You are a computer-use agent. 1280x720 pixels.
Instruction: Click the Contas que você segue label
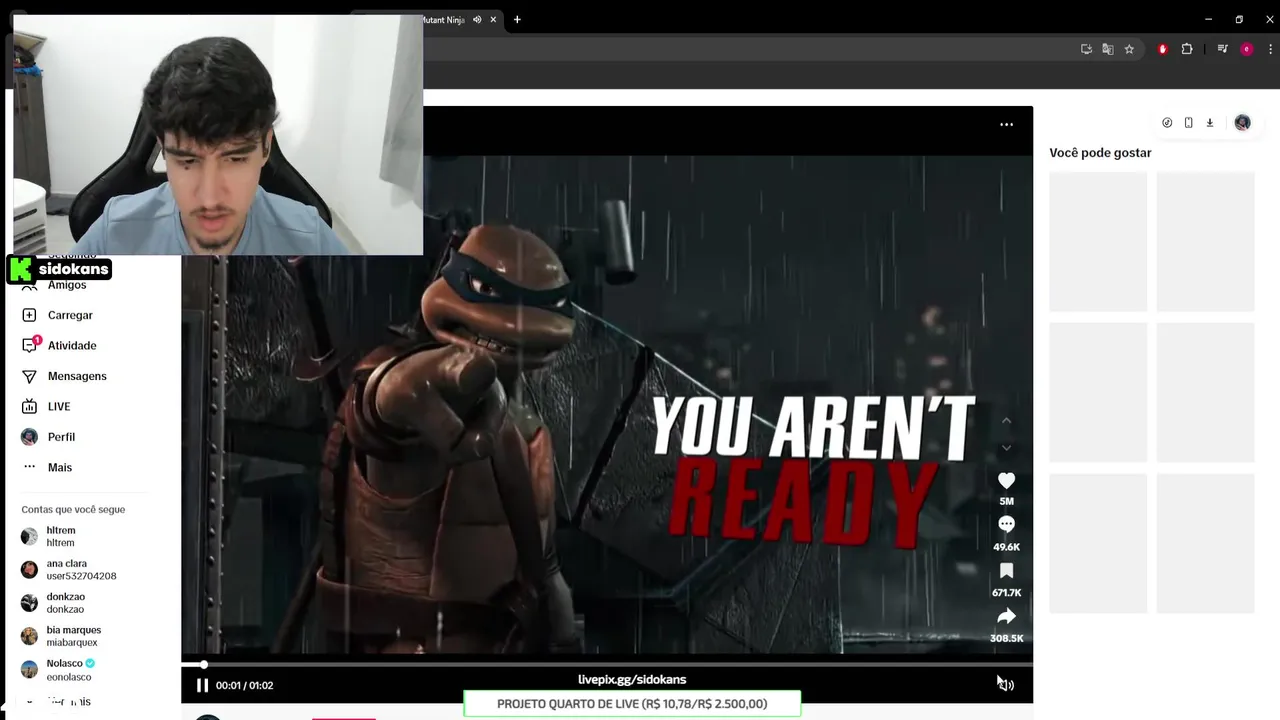73,510
